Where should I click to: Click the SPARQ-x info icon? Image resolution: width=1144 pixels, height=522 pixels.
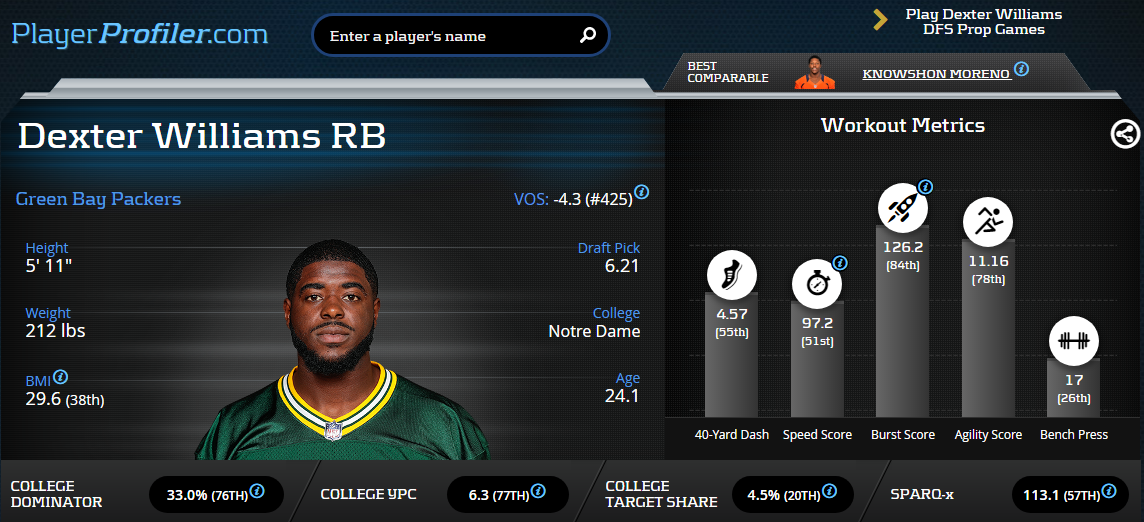click(x=1109, y=491)
